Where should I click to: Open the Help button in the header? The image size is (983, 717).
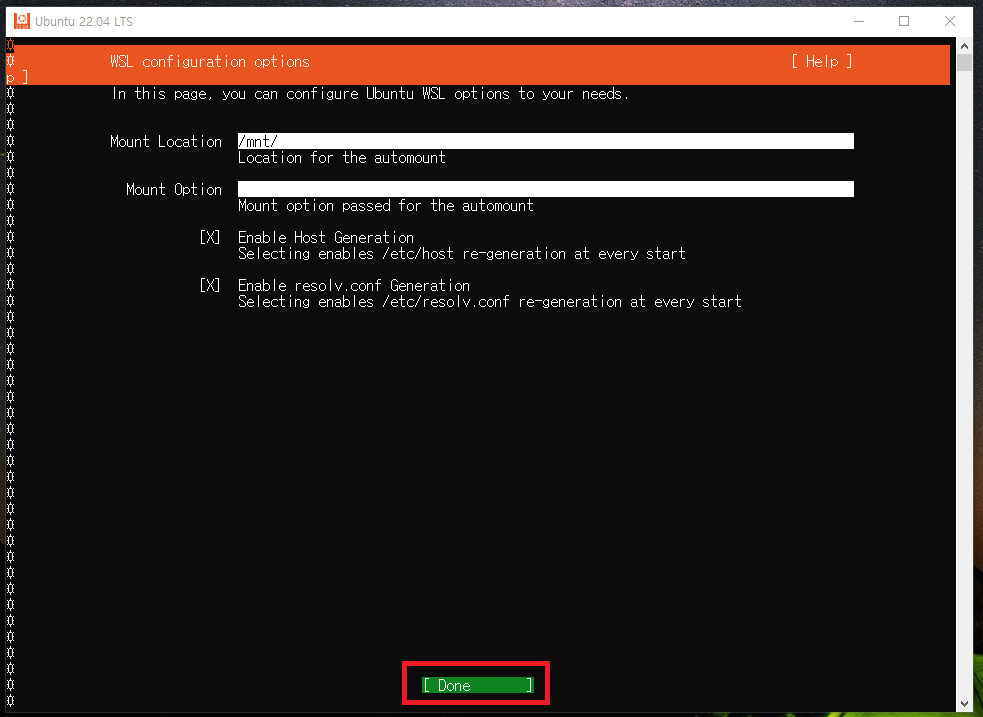point(821,61)
